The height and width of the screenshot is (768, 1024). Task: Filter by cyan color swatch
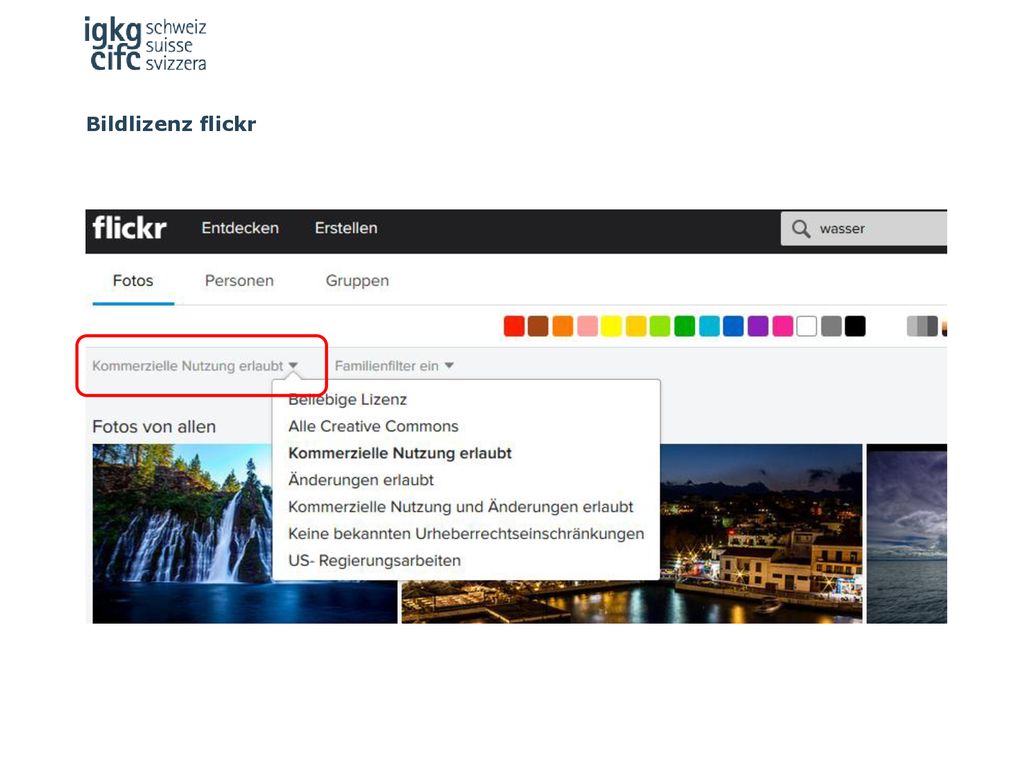point(709,326)
